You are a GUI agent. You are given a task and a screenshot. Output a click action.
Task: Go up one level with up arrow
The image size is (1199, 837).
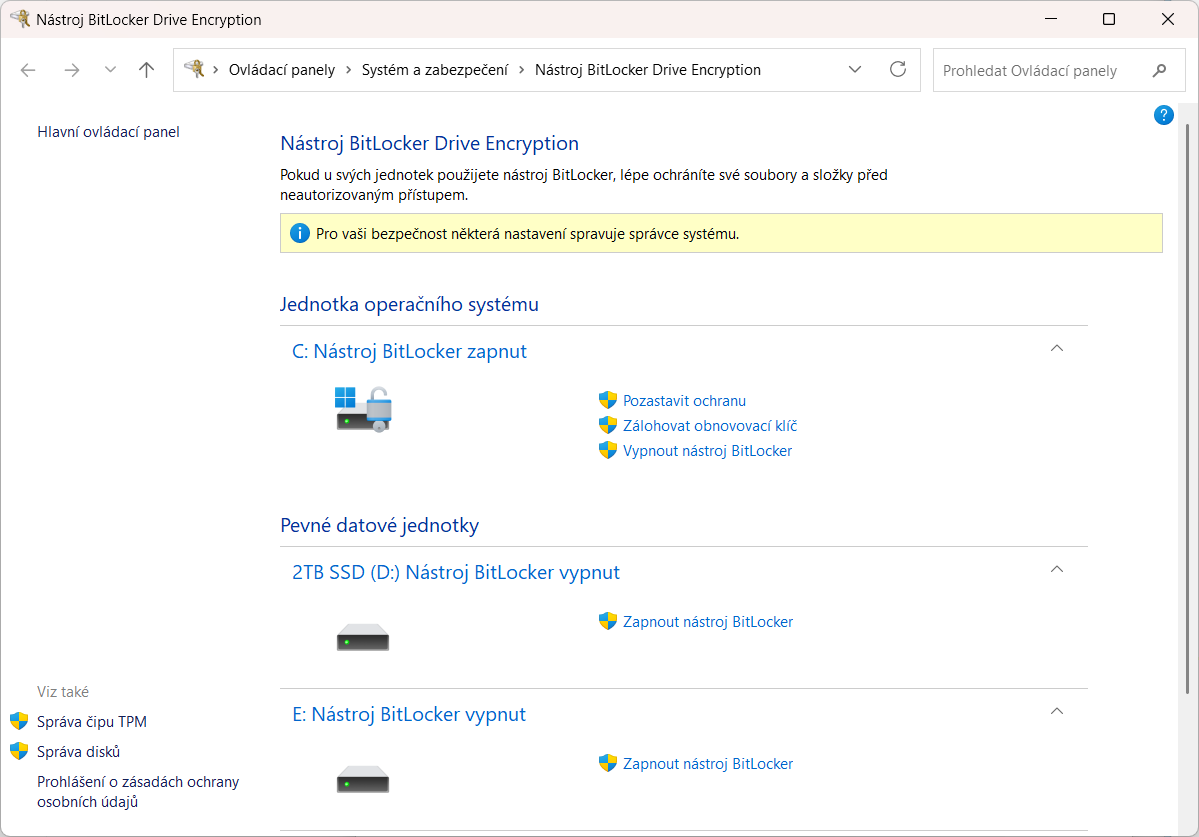(x=146, y=70)
